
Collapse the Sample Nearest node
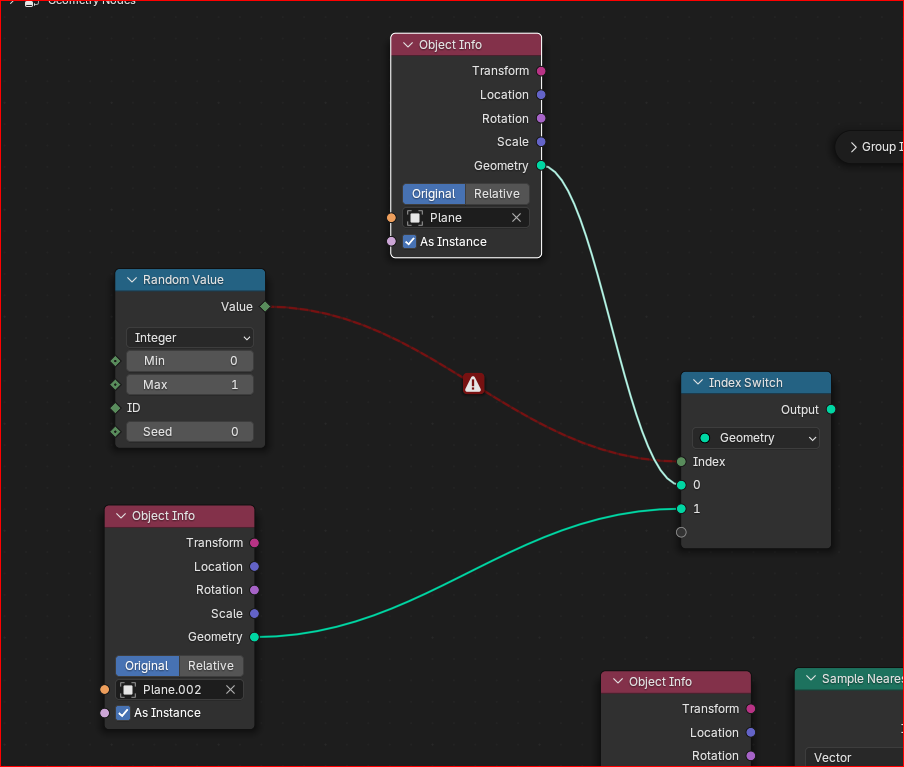point(811,678)
